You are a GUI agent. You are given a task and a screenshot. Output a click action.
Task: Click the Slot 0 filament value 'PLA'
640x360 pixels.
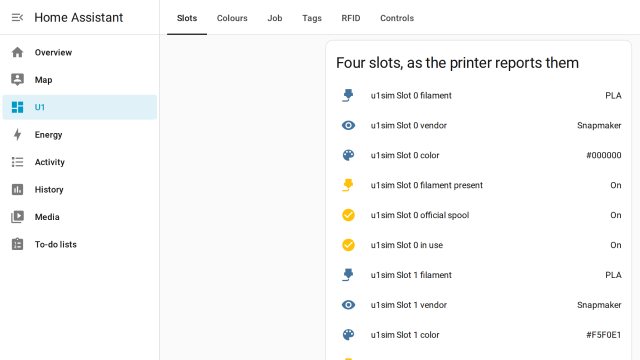[x=613, y=96]
